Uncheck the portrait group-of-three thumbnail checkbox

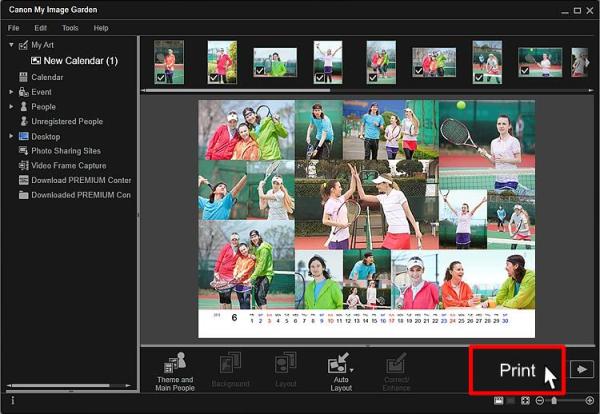[x=373, y=78]
